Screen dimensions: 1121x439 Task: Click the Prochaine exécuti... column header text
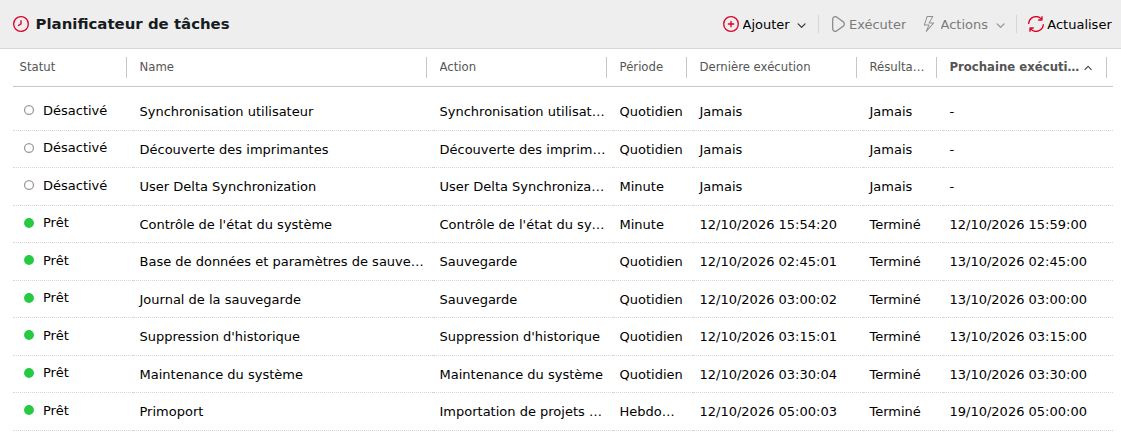[1014, 66]
